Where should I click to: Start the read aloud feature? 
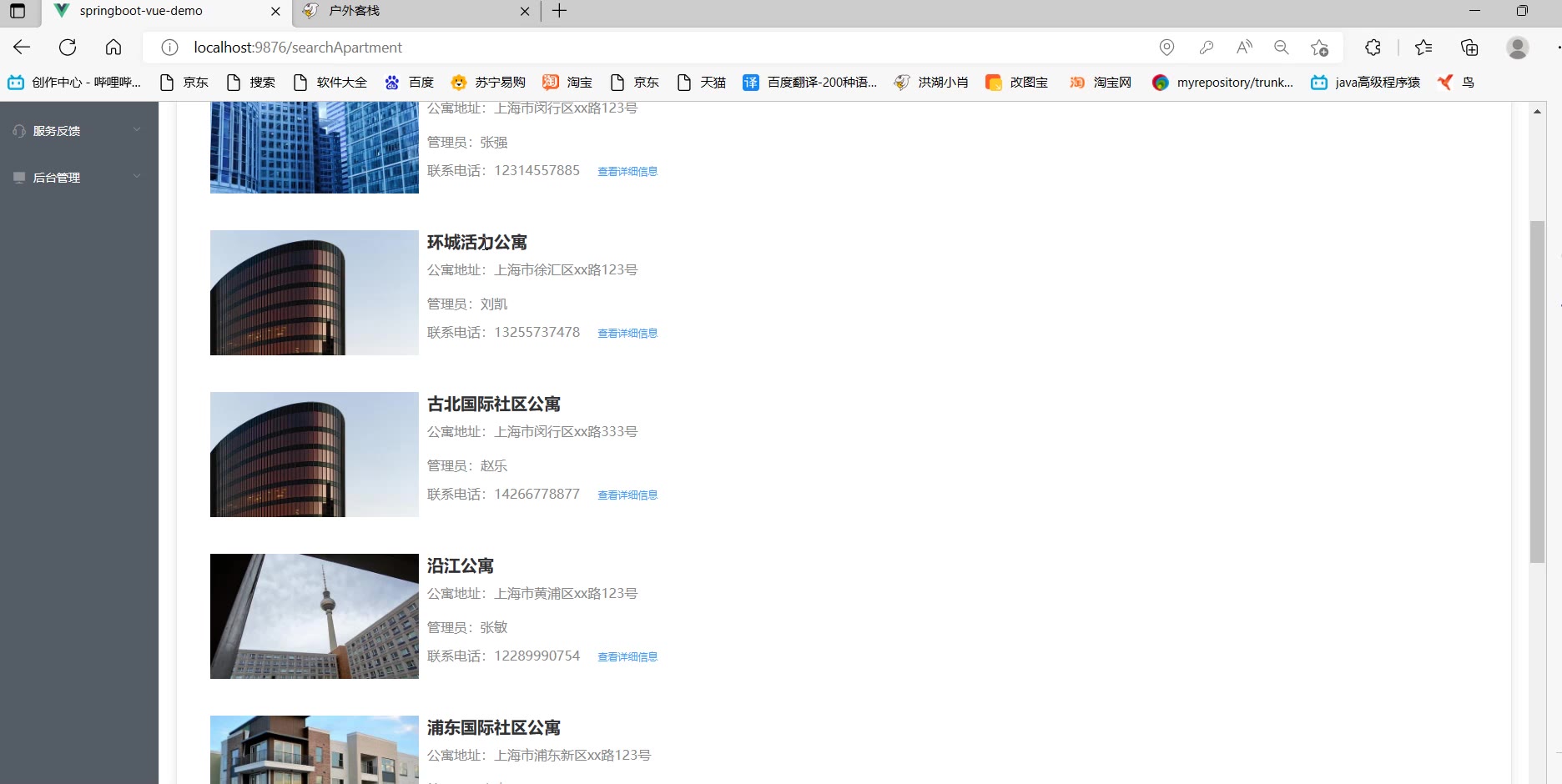1244,48
